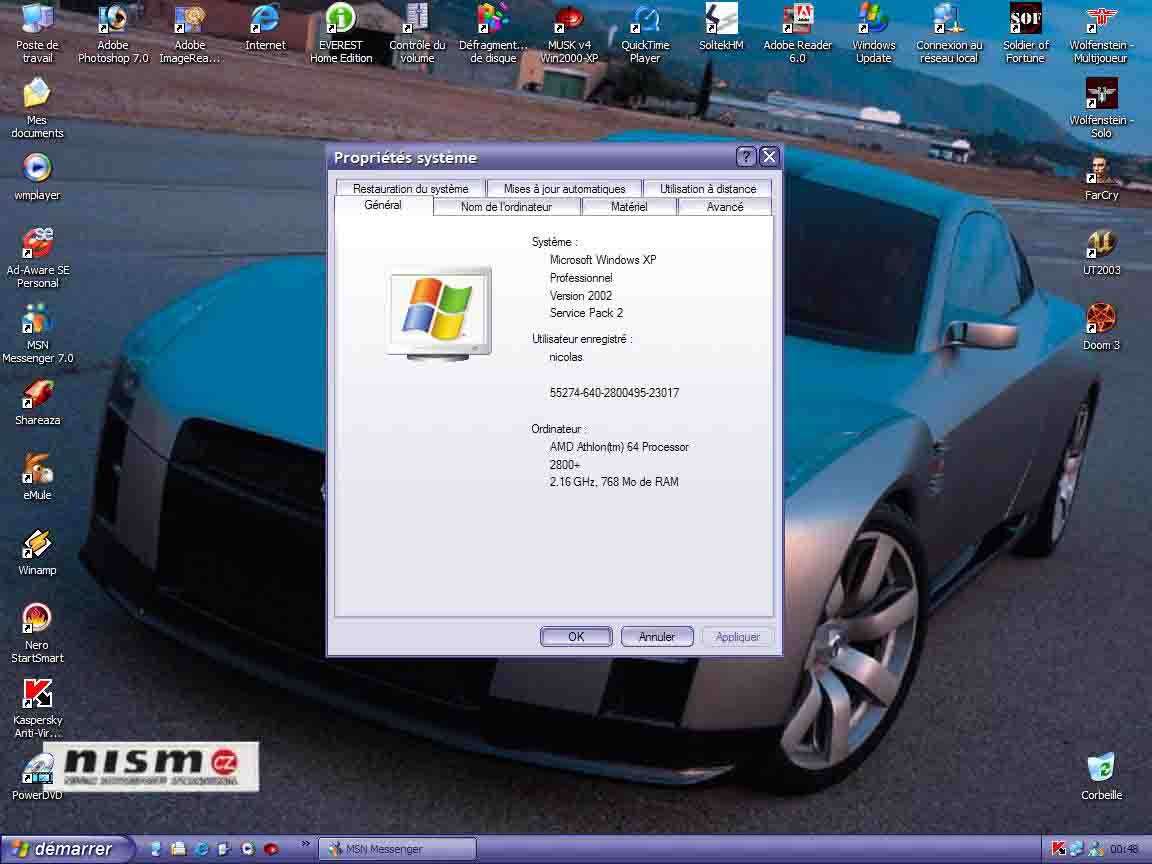The image size is (1152, 864).
Task: Click the product ID 55274-640-2800495-23017
Action: (614, 392)
